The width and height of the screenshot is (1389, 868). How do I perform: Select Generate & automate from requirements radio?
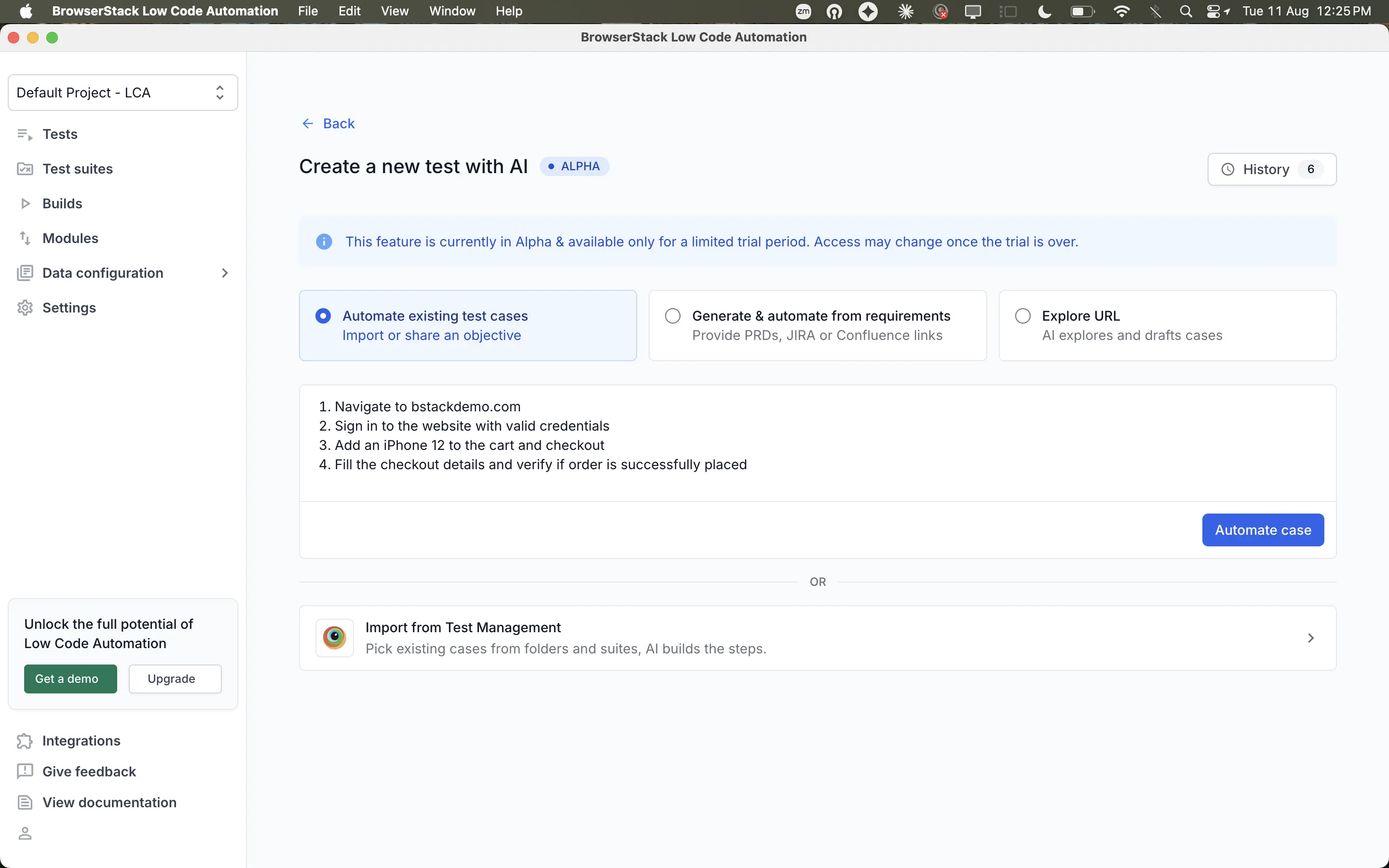click(673, 316)
